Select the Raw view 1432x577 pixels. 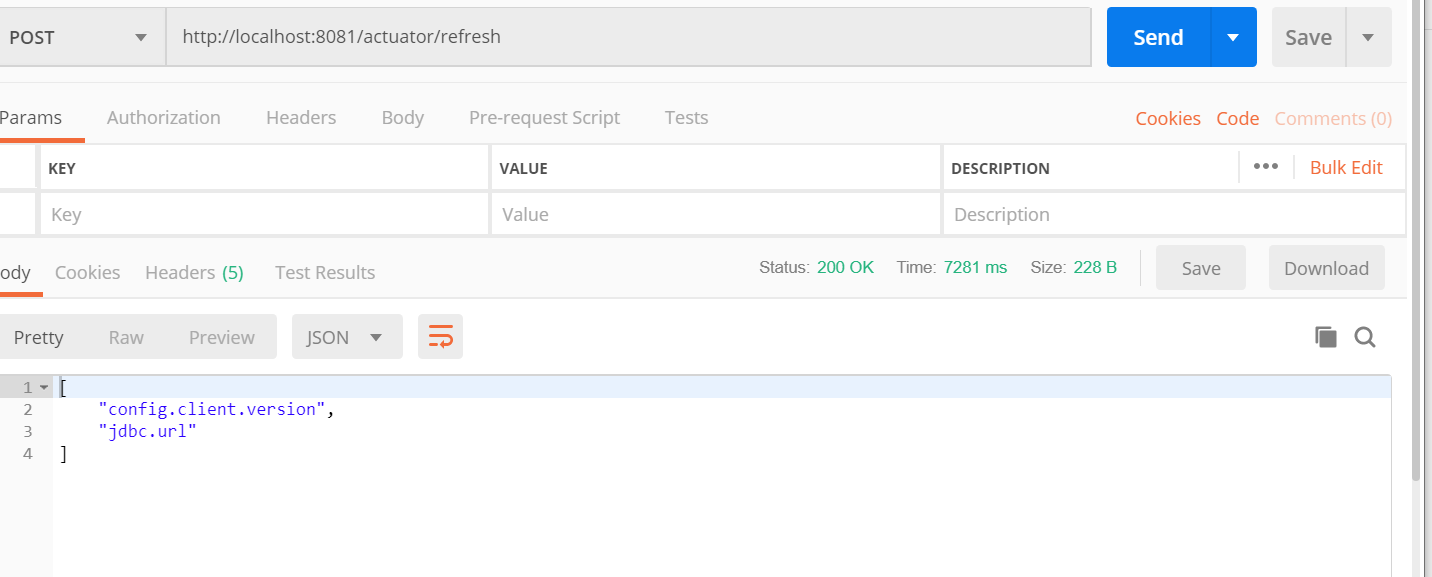point(126,337)
